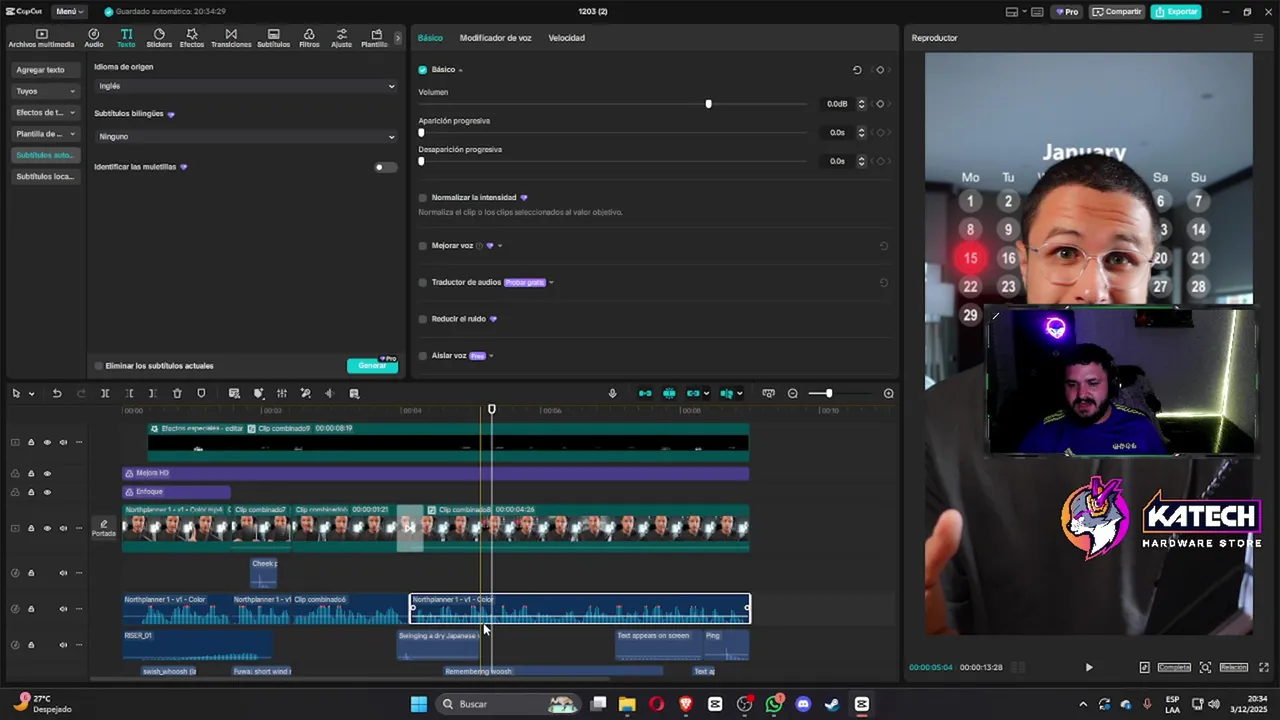The height and width of the screenshot is (720, 1280).
Task: Open bilingual subtitles Ninguno dropdown
Action: click(246, 136)
